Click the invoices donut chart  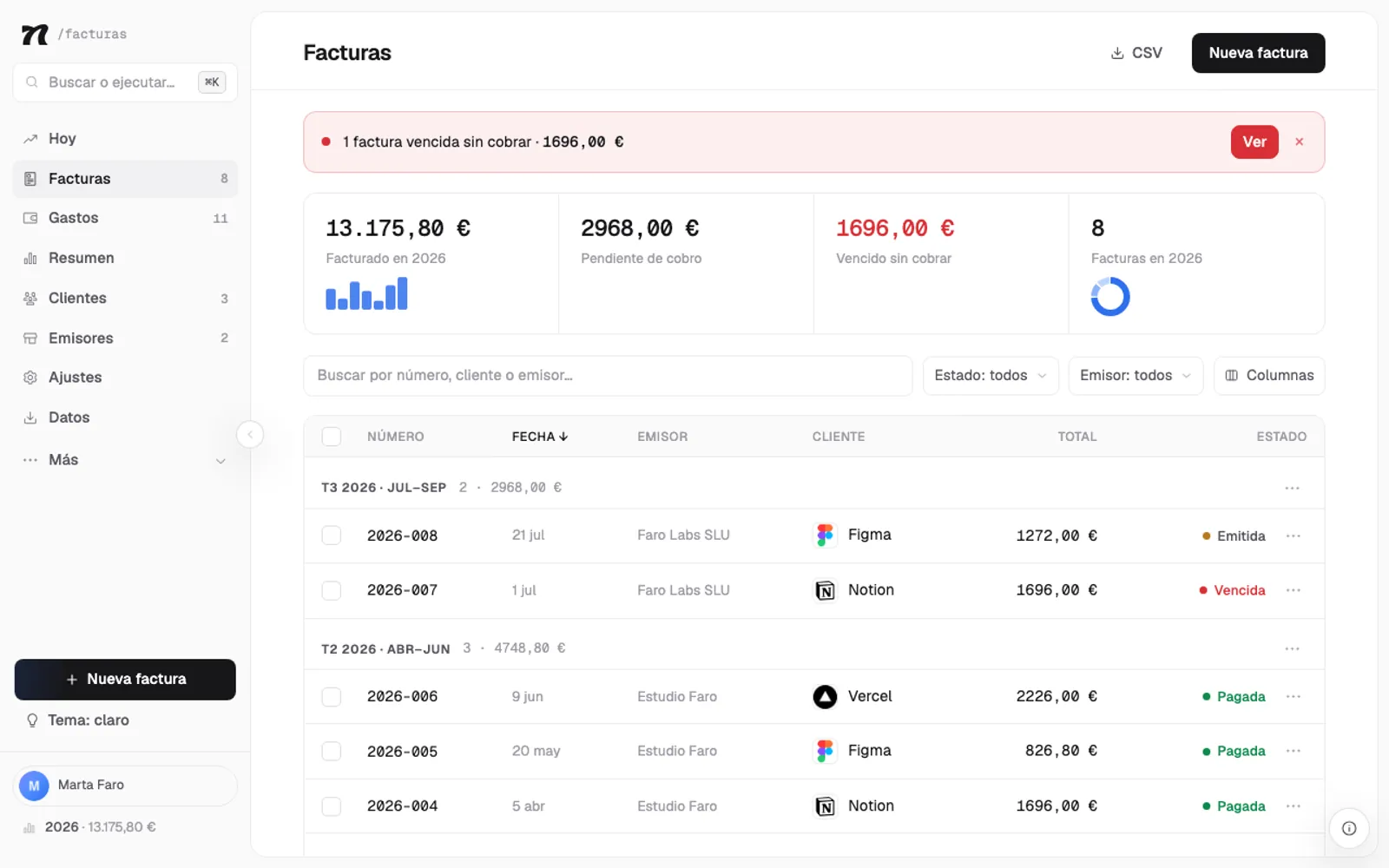tap(1109, 297)
